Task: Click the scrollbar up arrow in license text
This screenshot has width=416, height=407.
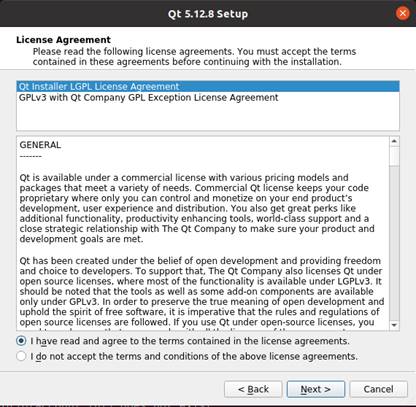Action: pyautogui.click(x=394, y=141)
